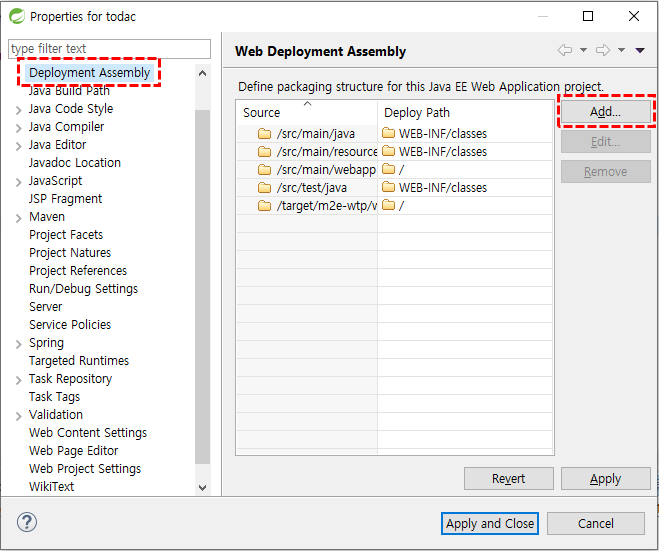Expand the JavaScript node
The height and width of the screenshot is (551, 659).
[18, 182]
